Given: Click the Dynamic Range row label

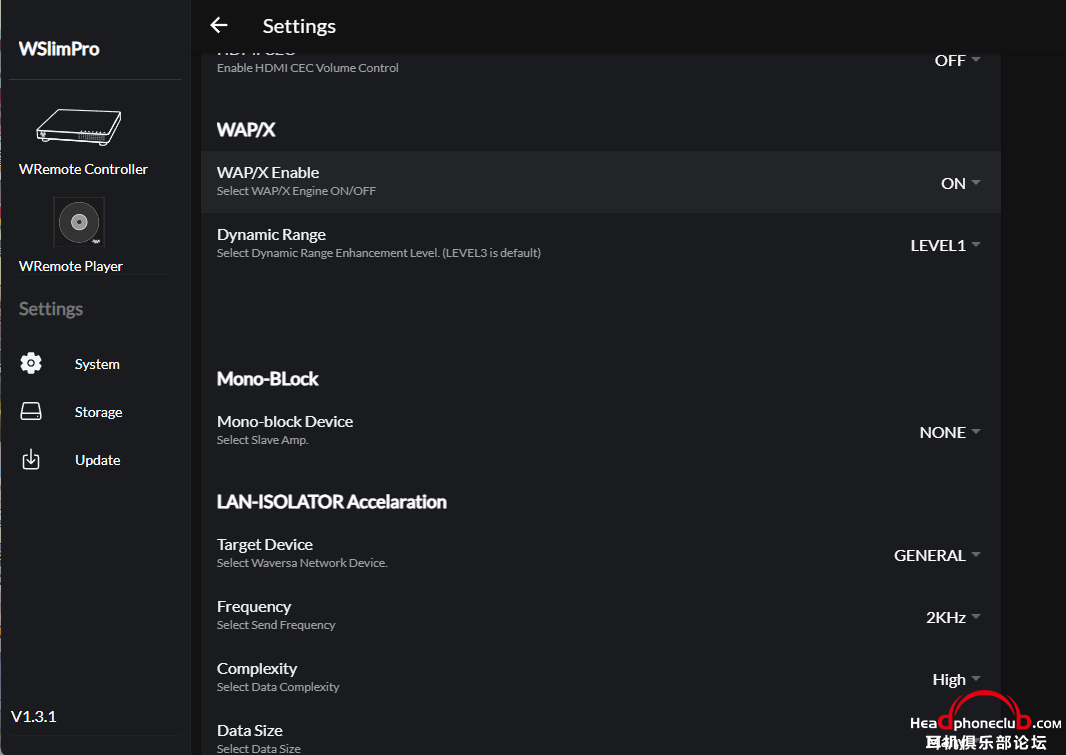Looking at the screenshot, I should 271,234.
